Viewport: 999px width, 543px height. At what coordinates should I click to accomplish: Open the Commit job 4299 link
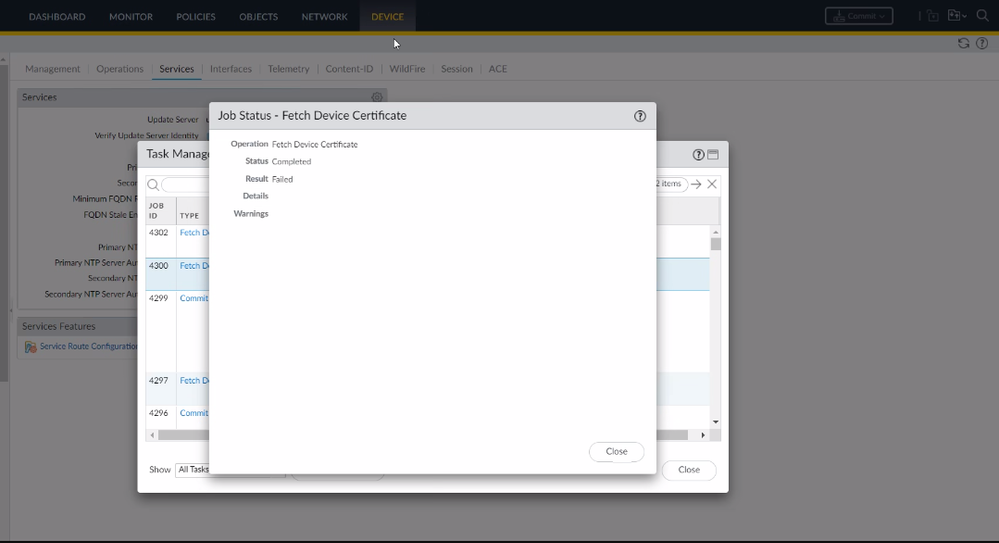point(194,298)
